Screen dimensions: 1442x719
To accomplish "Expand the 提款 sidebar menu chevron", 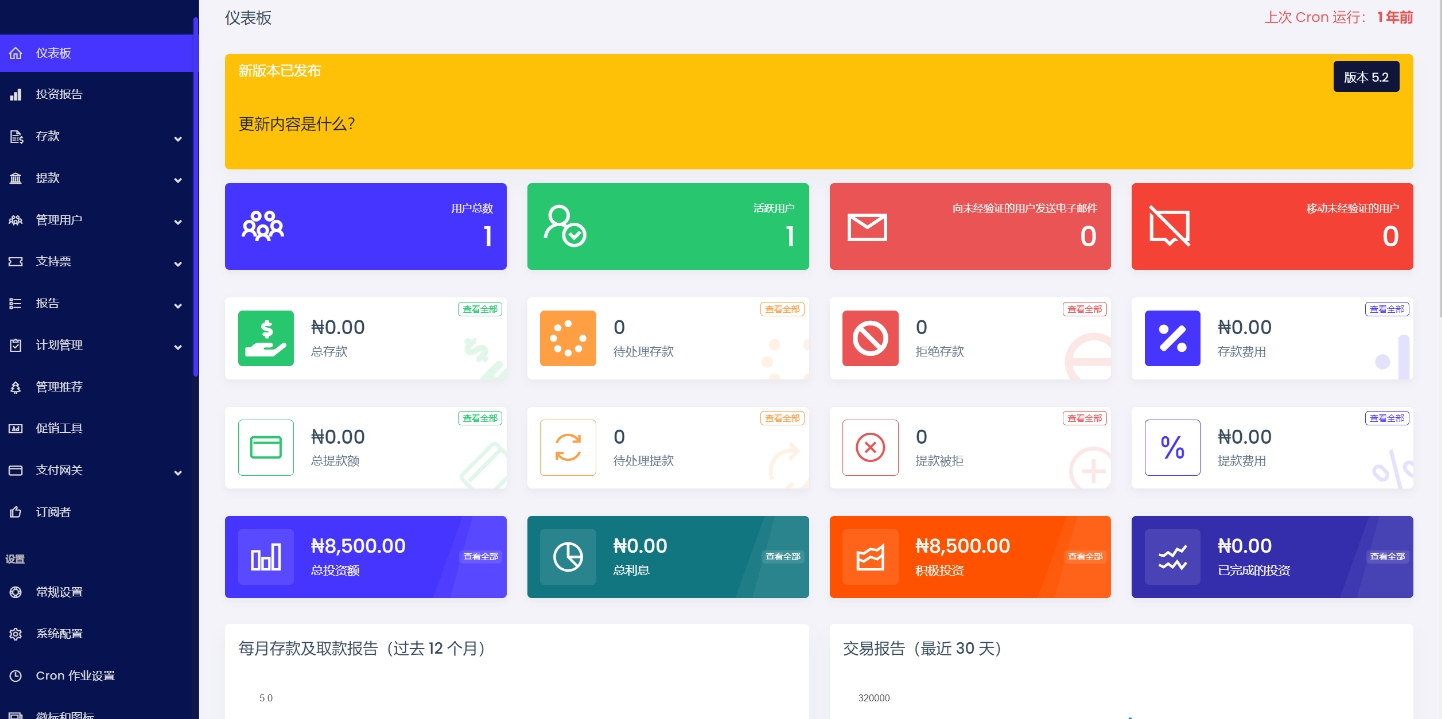I will point(177,180).
